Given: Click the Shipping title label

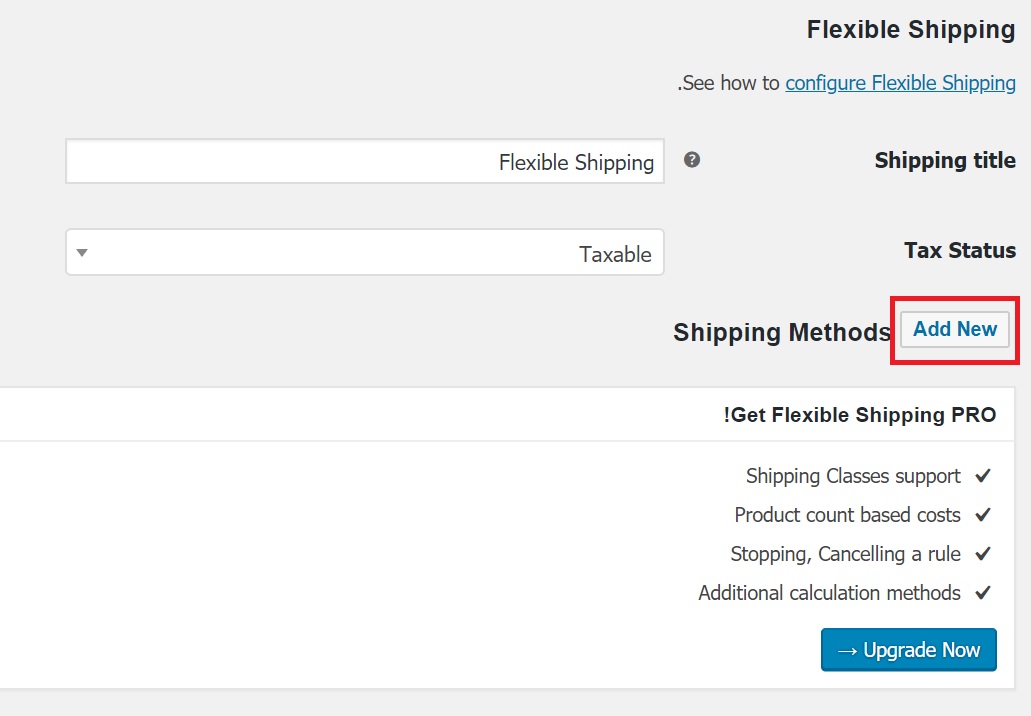Looking at the screenshot, I should pos(945,160).
